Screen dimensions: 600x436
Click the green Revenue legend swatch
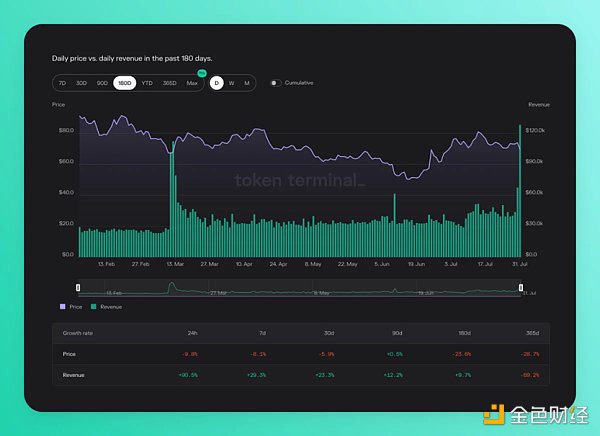click(x=93, y=307)
